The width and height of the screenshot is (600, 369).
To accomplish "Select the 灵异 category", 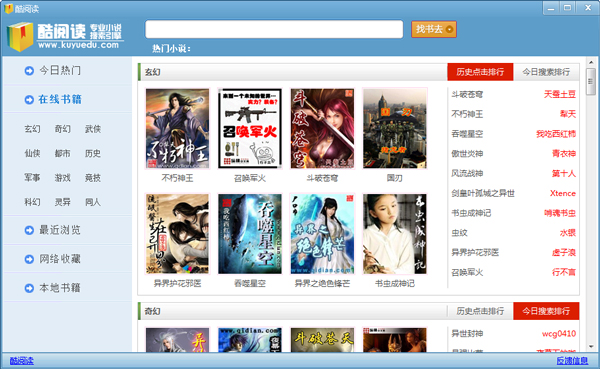I will tap(62, 202).
